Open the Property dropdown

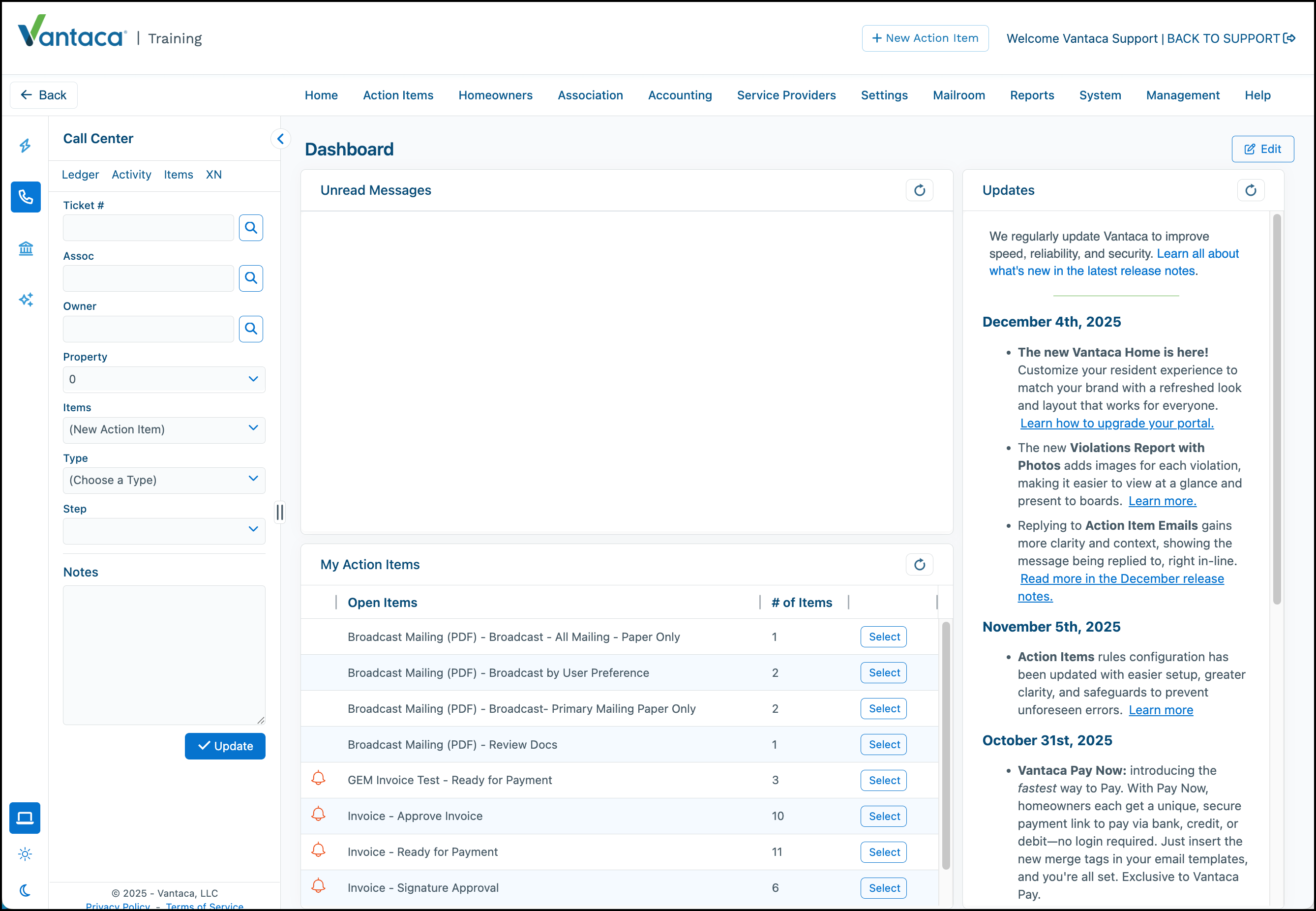point(164,380)
